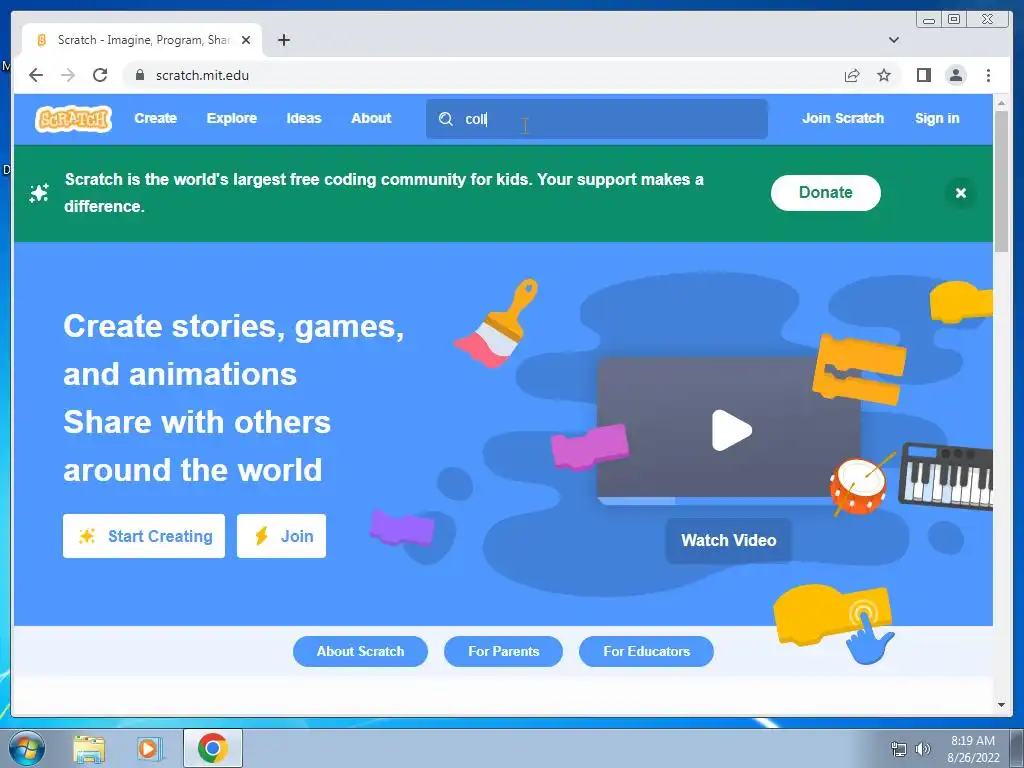This screenshot has height=768, width=1024.
Task: Open For Parents link
Action: [x=504, y=652]
